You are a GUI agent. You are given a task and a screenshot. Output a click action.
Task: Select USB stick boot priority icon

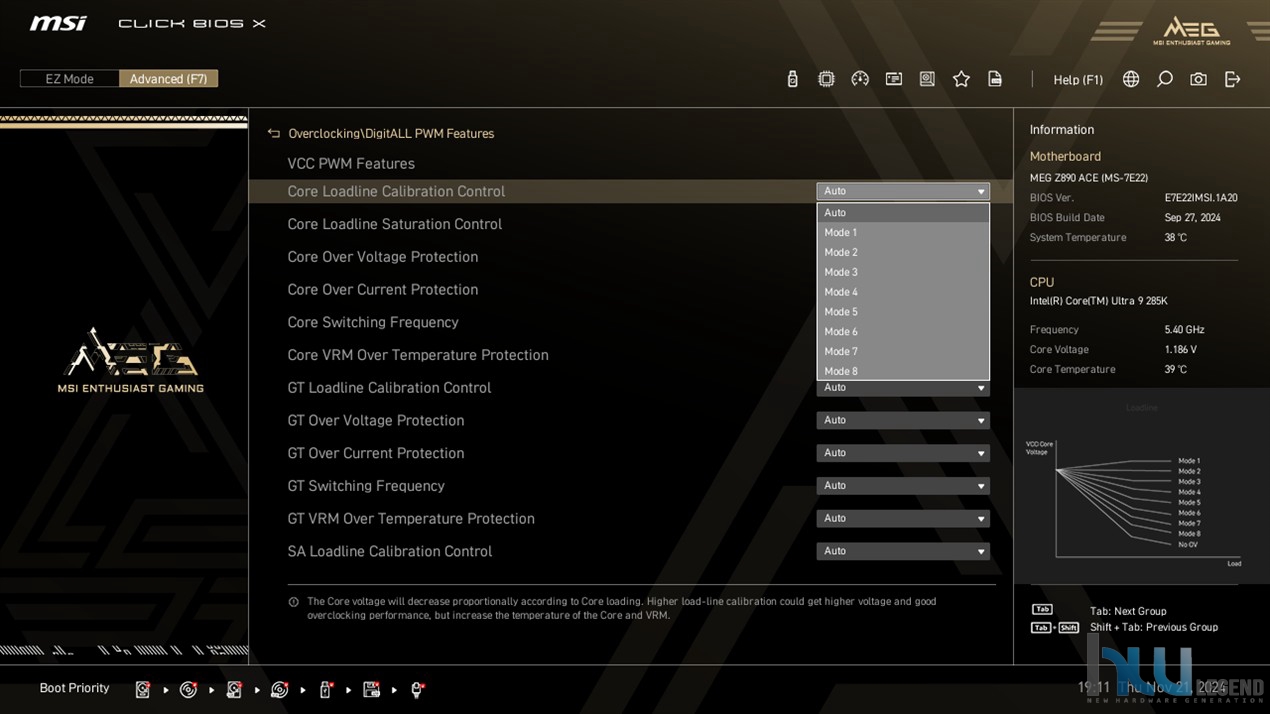pos(326,689)
